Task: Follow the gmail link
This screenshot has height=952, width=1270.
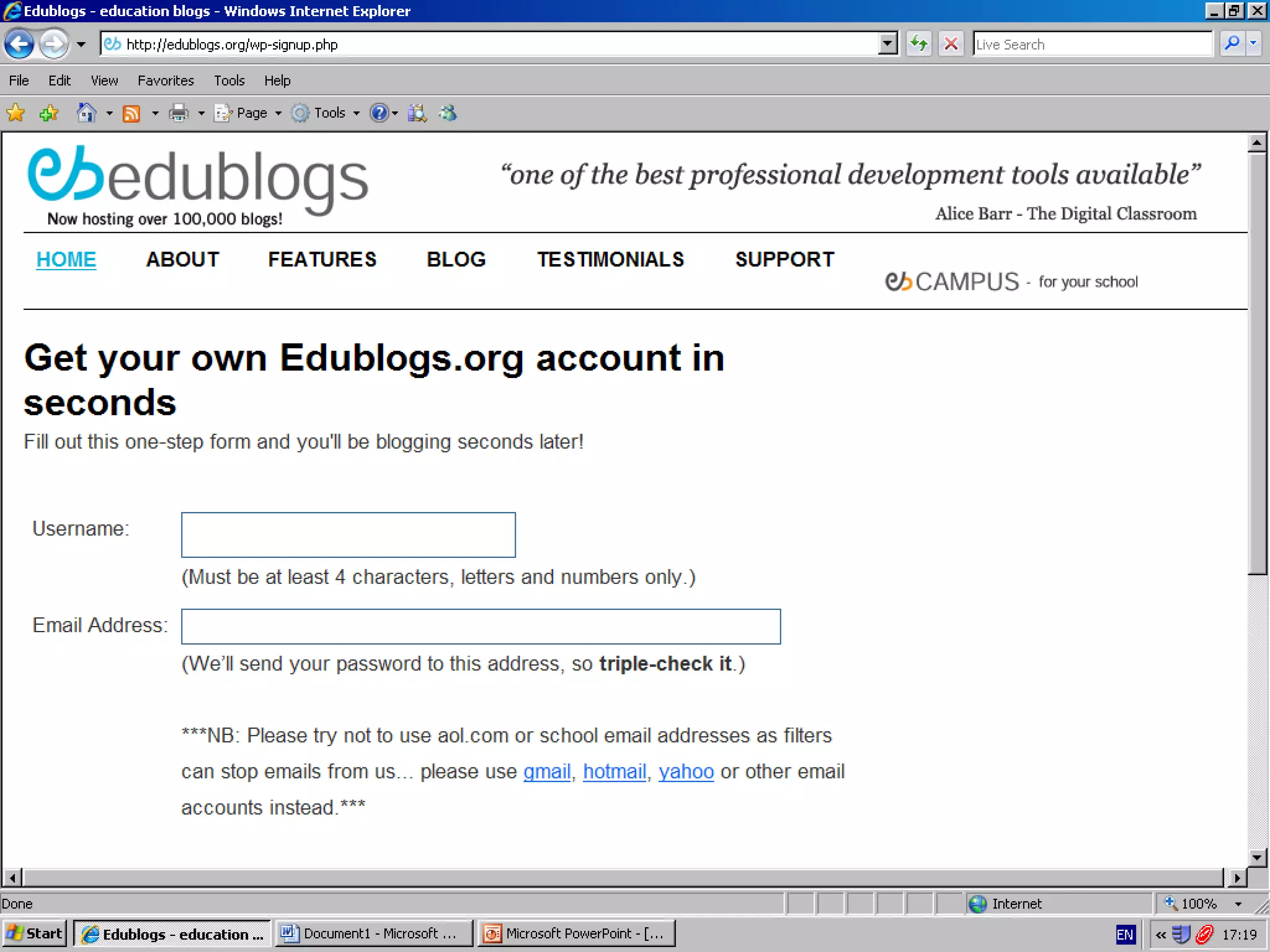Action: click(x=546, y=772)
